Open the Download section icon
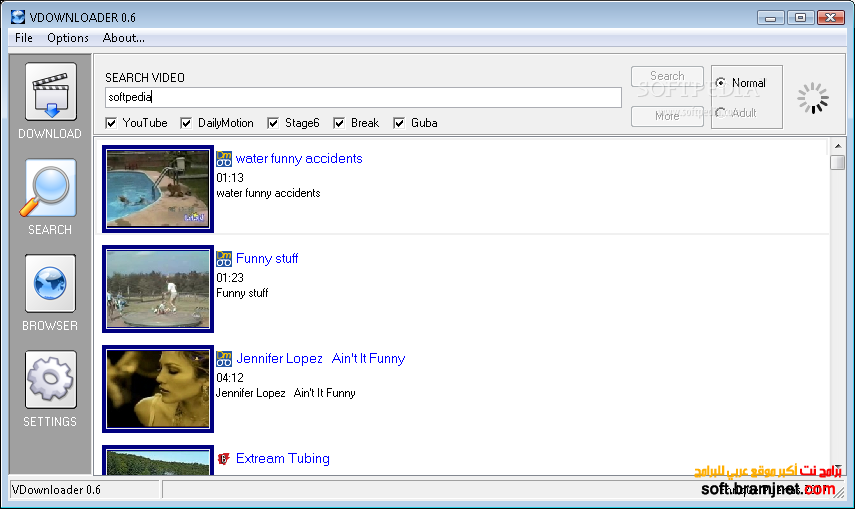Image resolution: width=855 pixels, height=509 pixels. point(50,93)
